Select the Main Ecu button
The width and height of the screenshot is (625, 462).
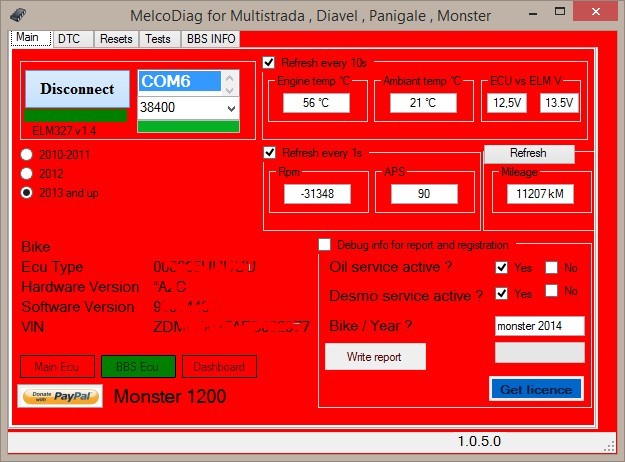pyautogui.click(x=57, y=367)
